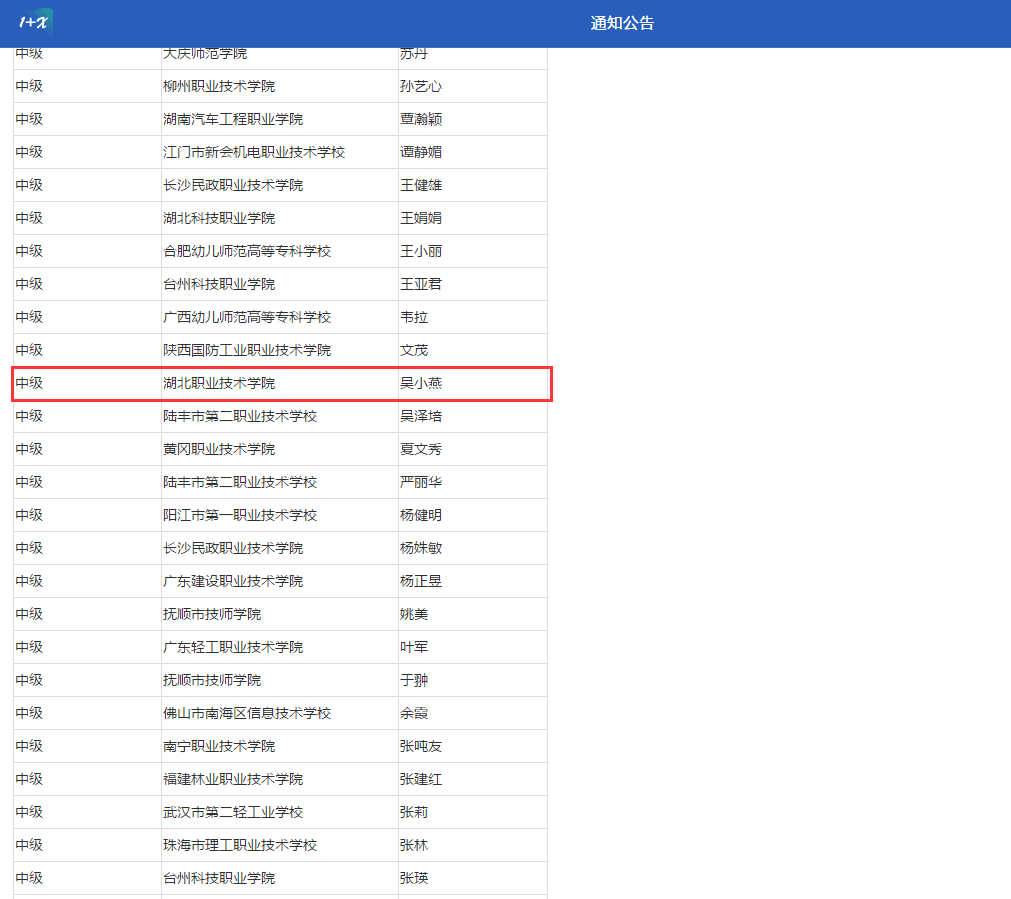Select the 江门市新会机电职业技术学校 cell
Image resolution: width=1011 pixels, height=899 pixels.
coord(254,152)
